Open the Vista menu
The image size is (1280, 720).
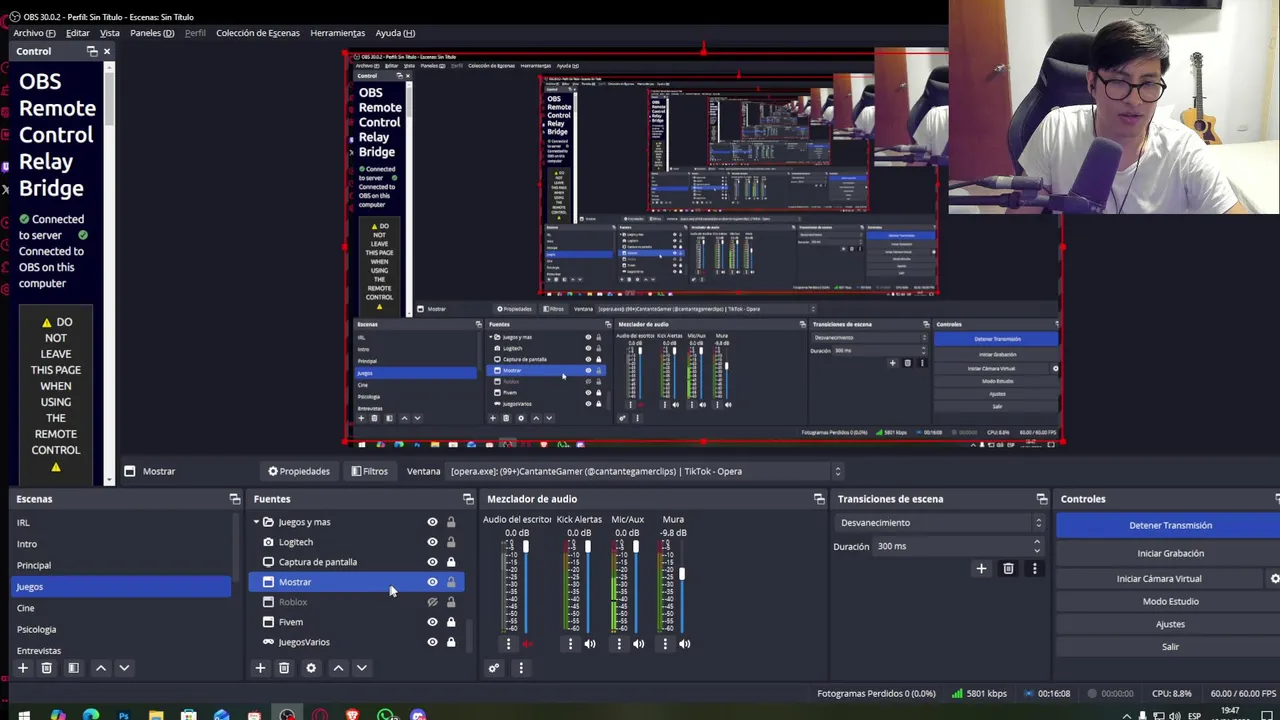(x=109, y=33)
